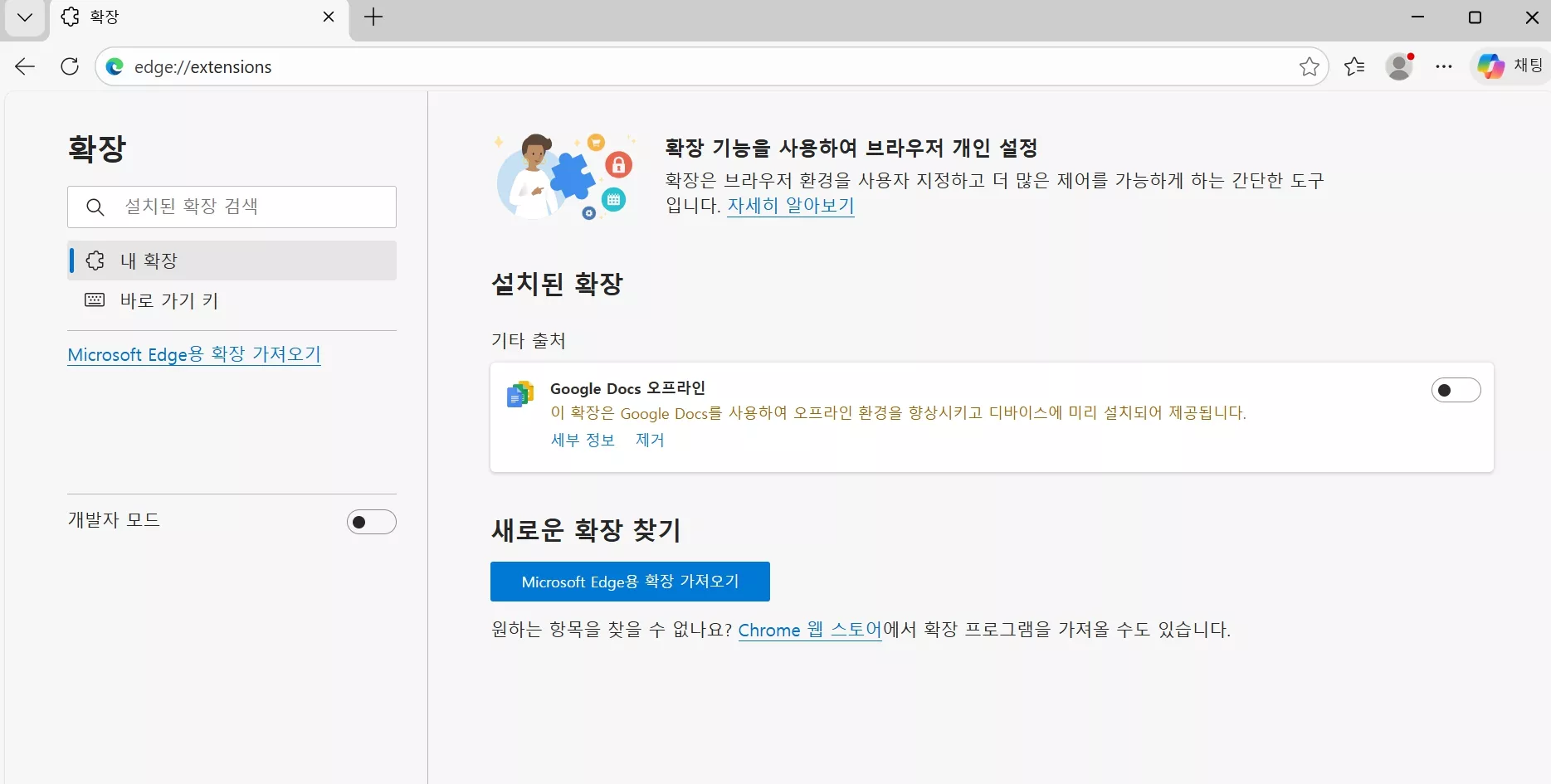Click 제거 to remove Google Docs 오프라인
The image size is (1551, 784).
point(649,440)
